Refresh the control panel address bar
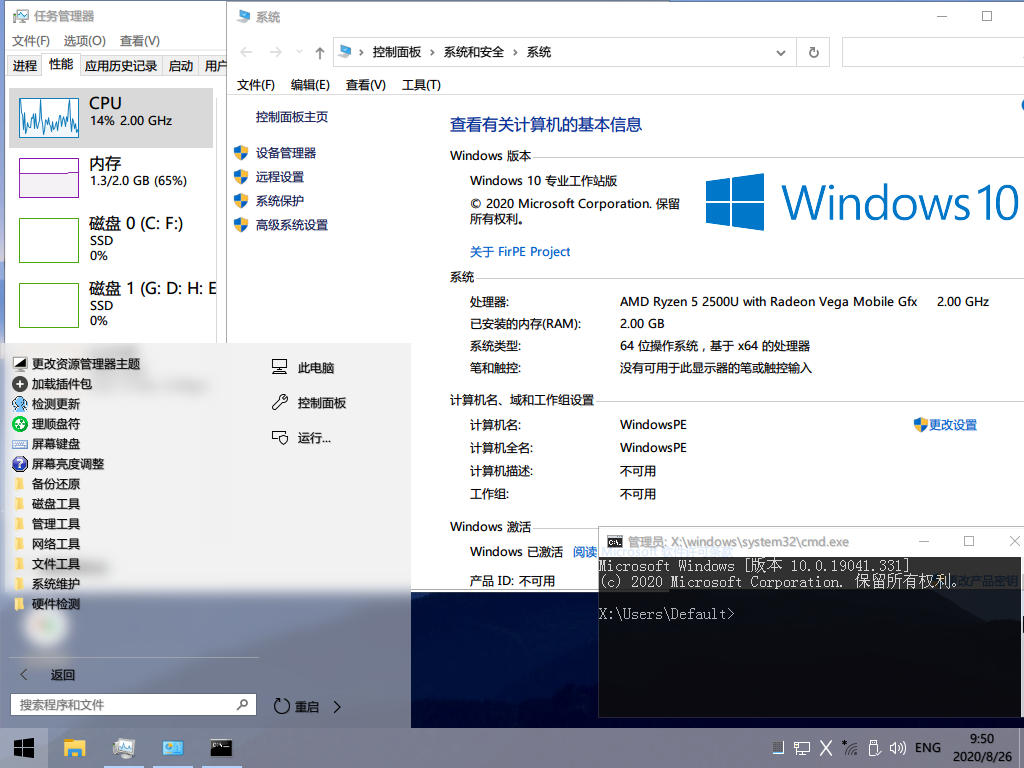This screenshot has width=1024, height=768. click(x=814, y=52)
